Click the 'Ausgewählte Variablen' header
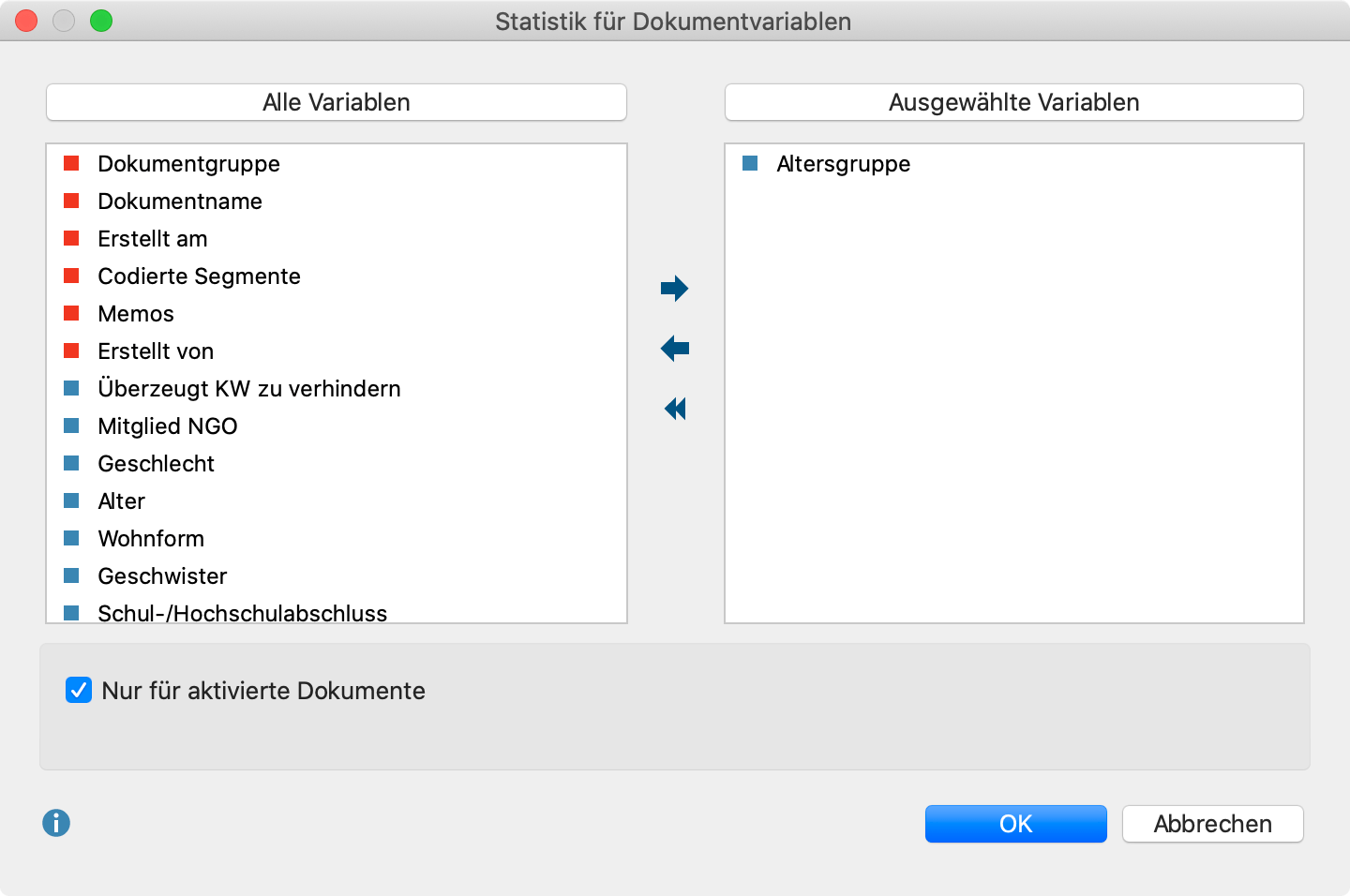The height and width of the screenshot is (896, 1350). pos(1014,102)
